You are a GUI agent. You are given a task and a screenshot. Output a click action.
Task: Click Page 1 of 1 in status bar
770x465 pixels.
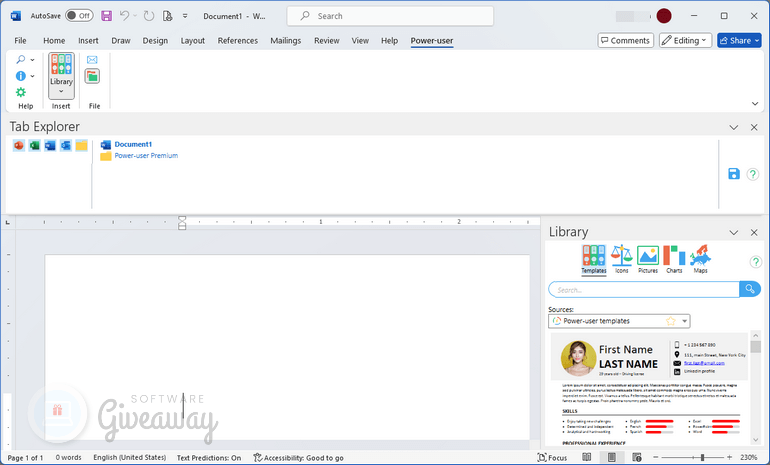click(x=25, y=458)
